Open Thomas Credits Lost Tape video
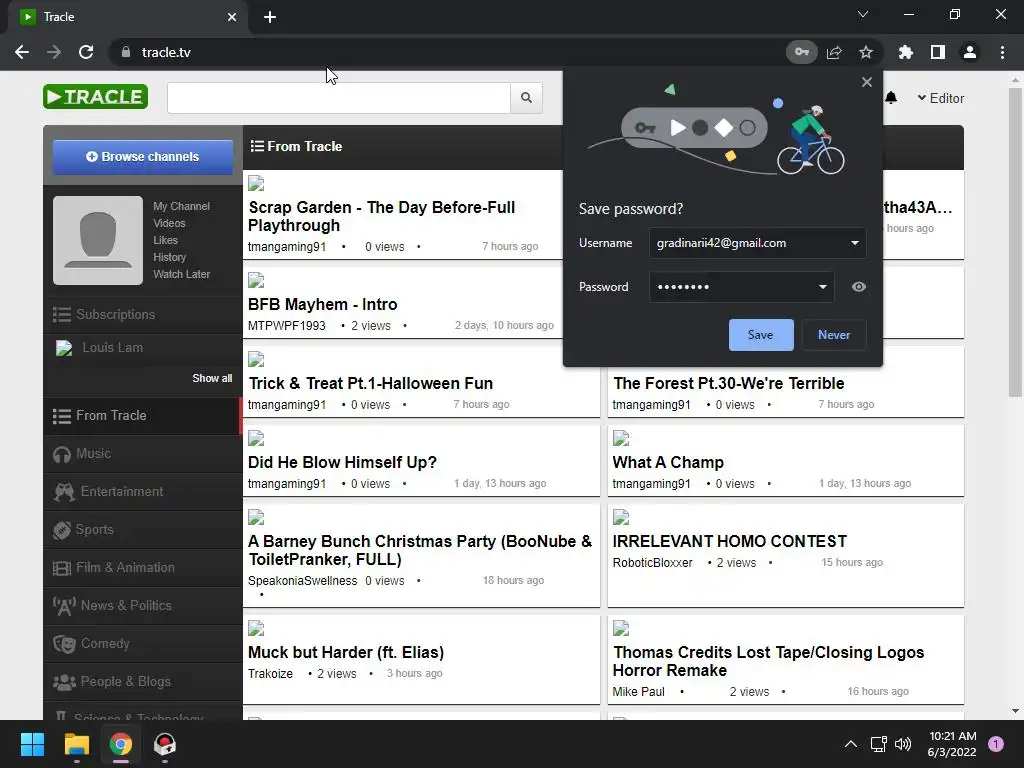Image resolution: width=1024 pixels, height=768 pixels. 768,661
